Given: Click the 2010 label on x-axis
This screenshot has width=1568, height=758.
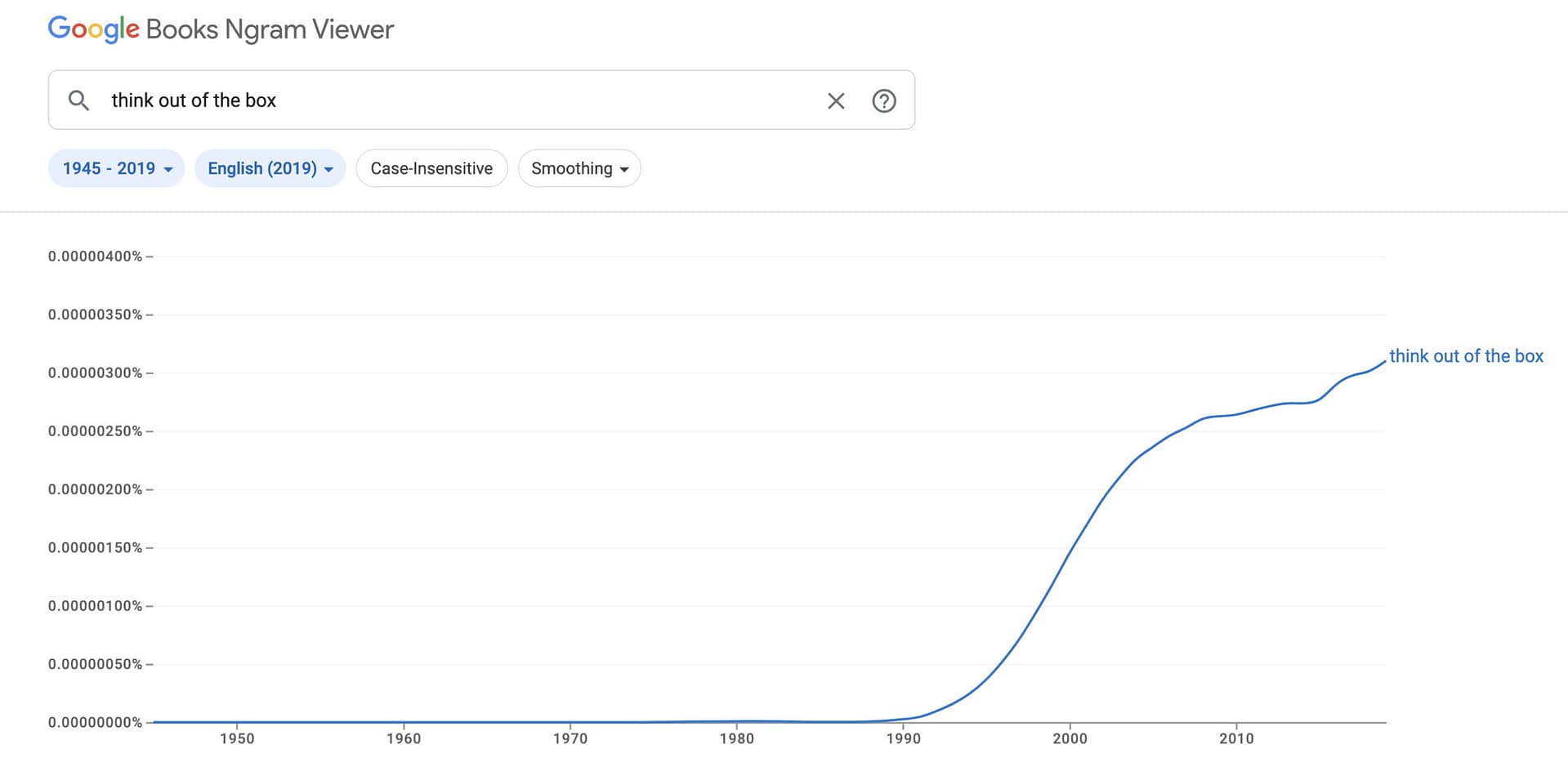Looking at the screenshot, I should [1236, 738].
